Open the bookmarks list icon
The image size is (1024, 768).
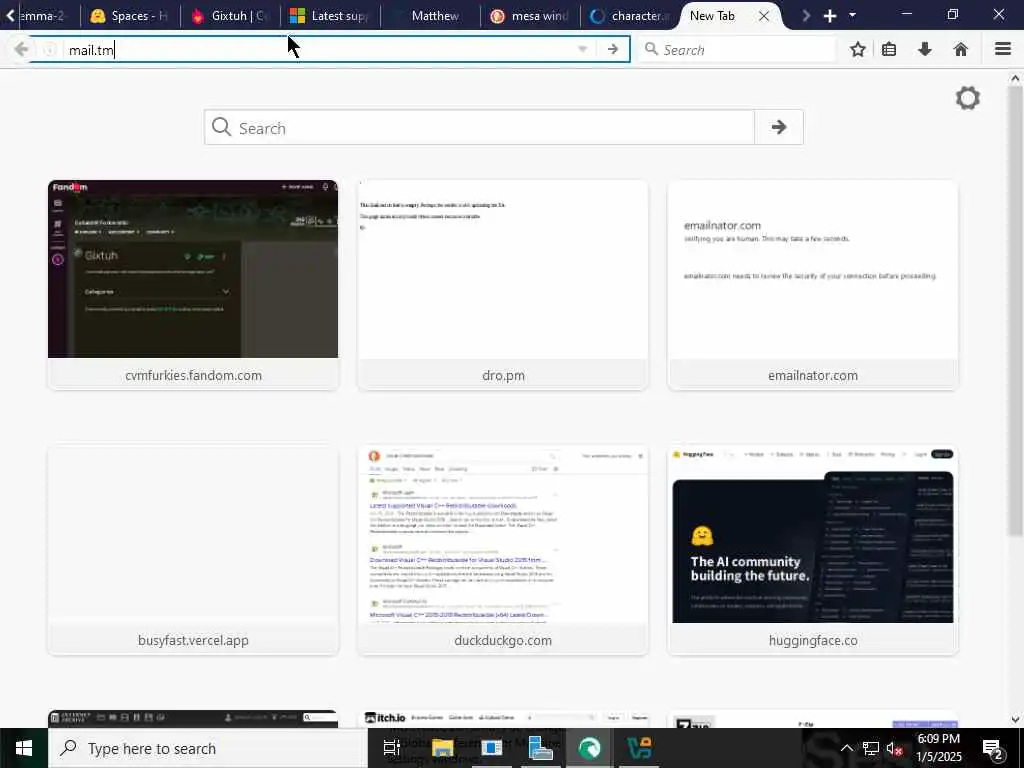pyautogui.click(x=889, y=50)
